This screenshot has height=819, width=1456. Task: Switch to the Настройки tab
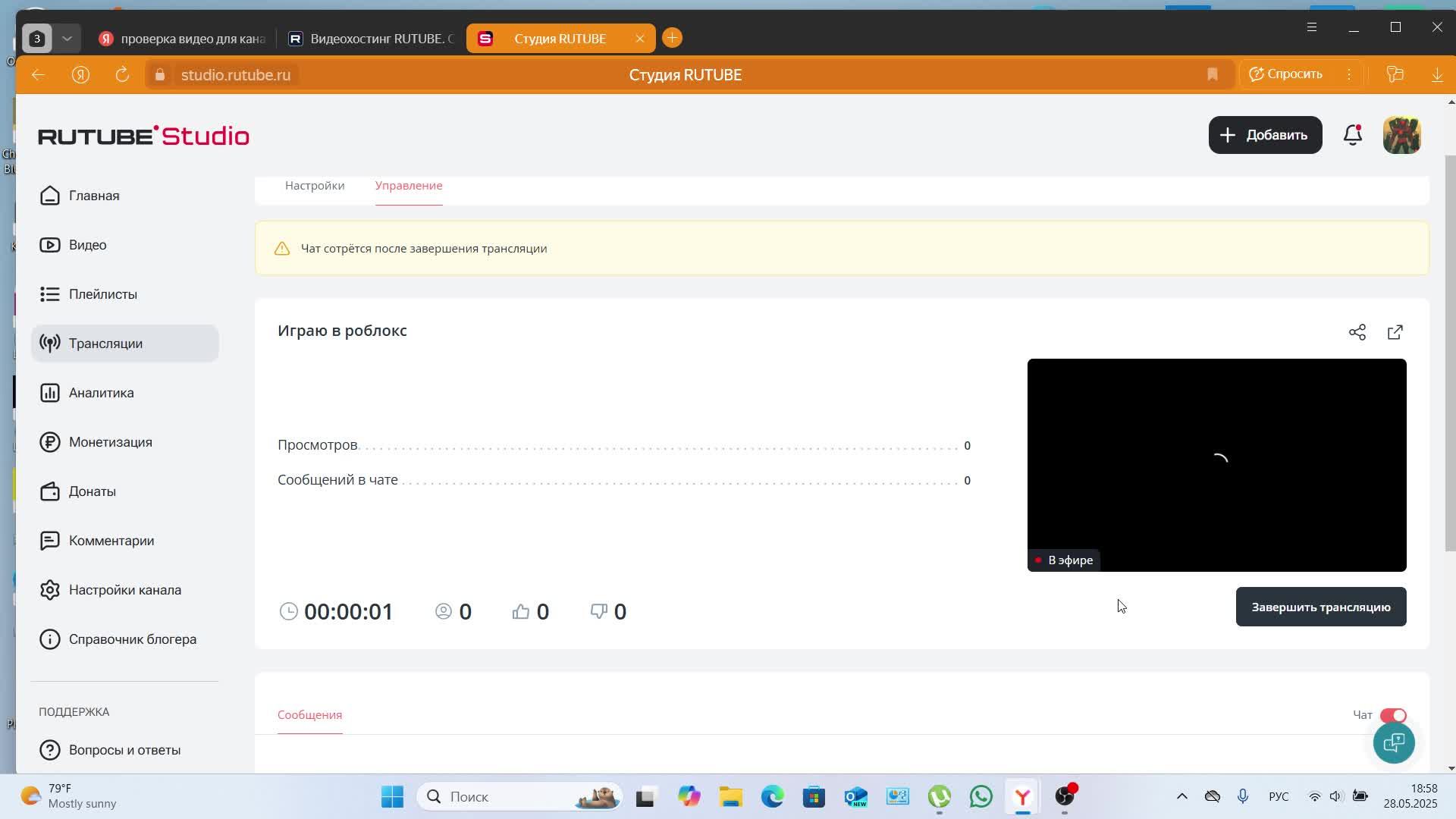tap(314, 186)
